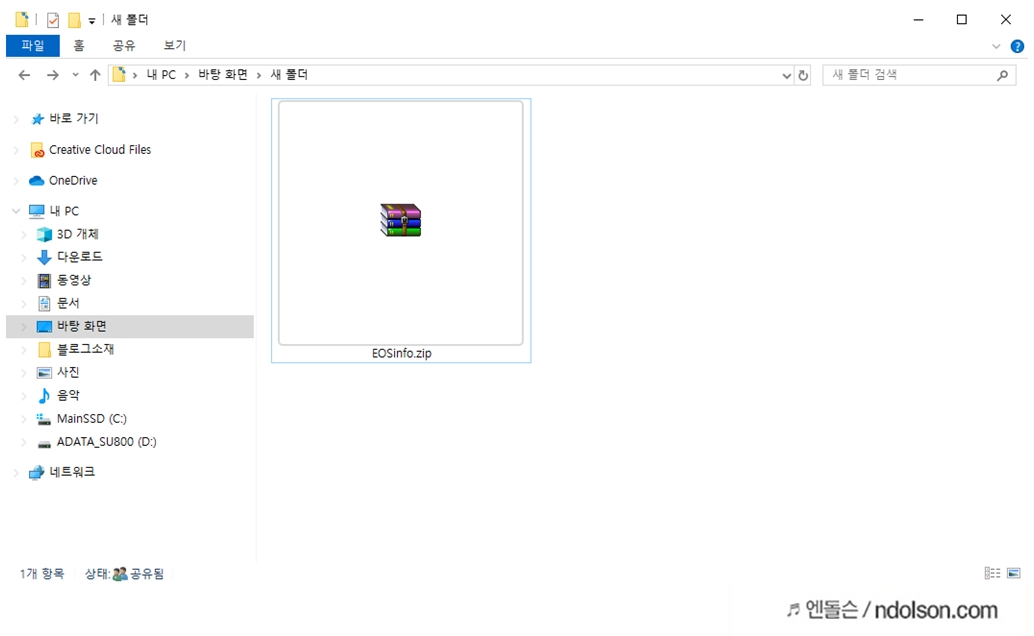Expand the OneDrive tree node
This screenshot has width=1034, height=636.
(16, 181)
